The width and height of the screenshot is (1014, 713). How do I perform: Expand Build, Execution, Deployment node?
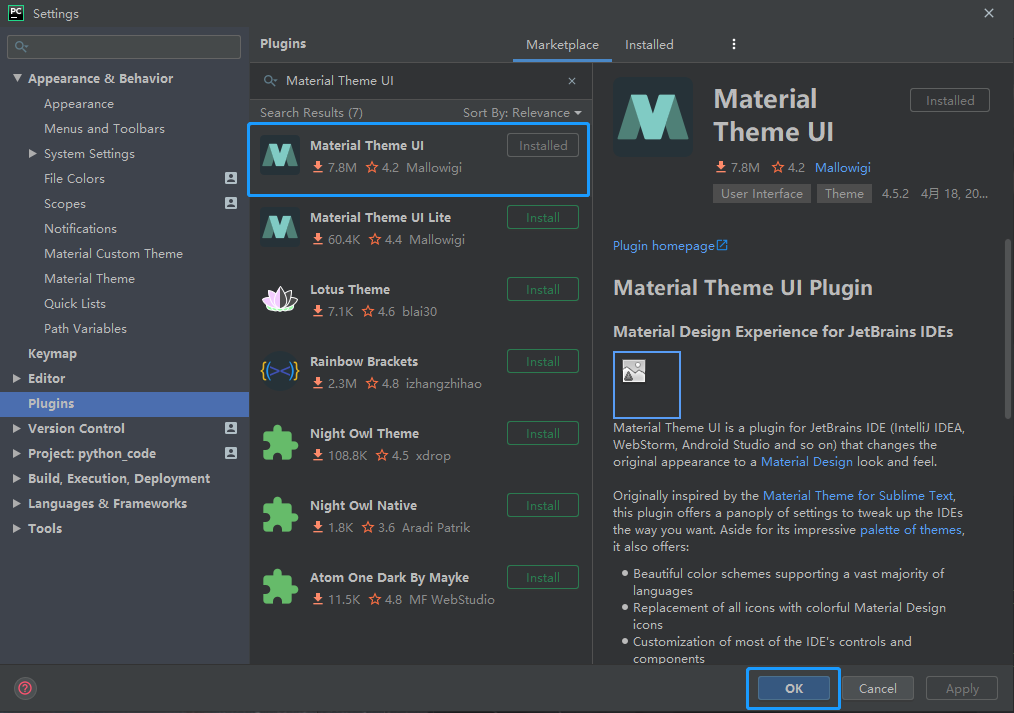[17, 478]
